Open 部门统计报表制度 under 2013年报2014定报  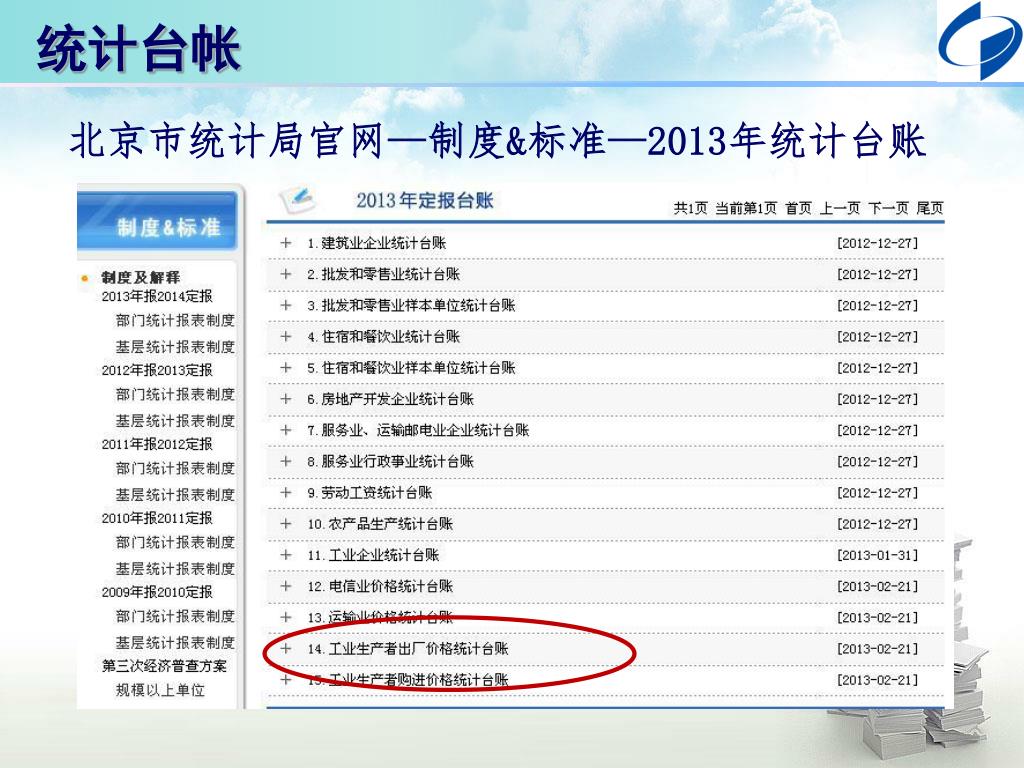pyautogui.click(x=175, y=321)
